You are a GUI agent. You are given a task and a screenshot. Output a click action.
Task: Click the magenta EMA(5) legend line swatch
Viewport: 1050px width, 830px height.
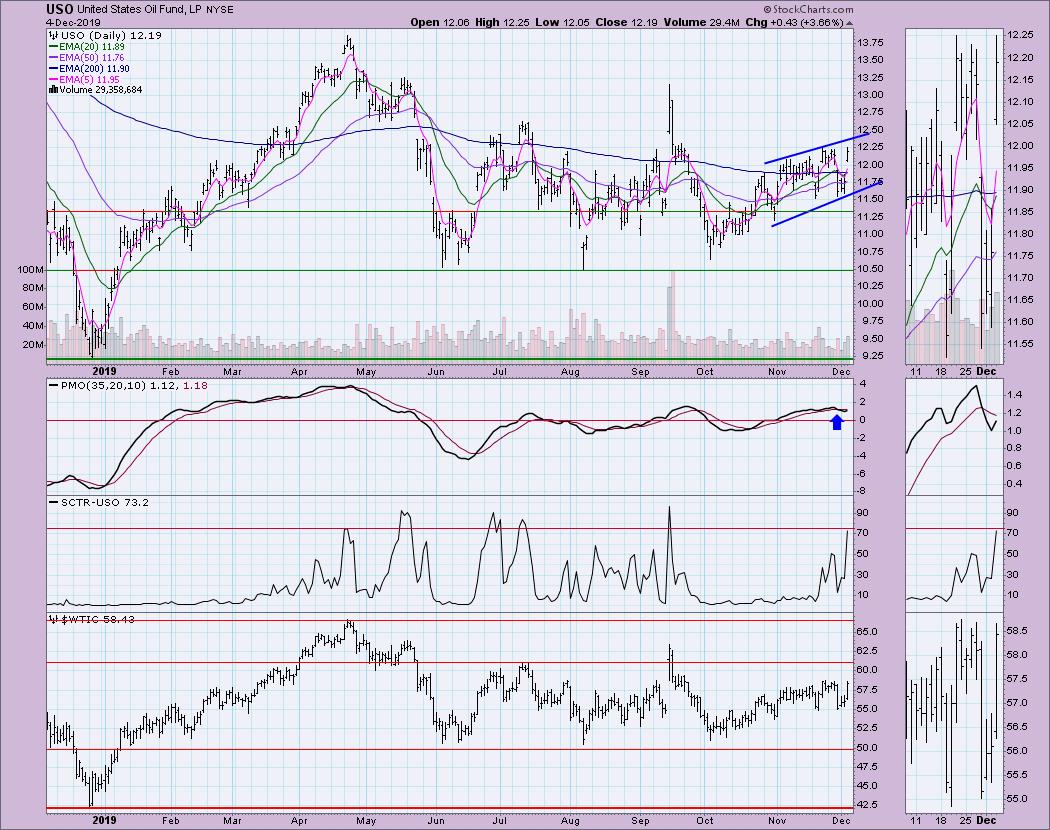(54, 79)
